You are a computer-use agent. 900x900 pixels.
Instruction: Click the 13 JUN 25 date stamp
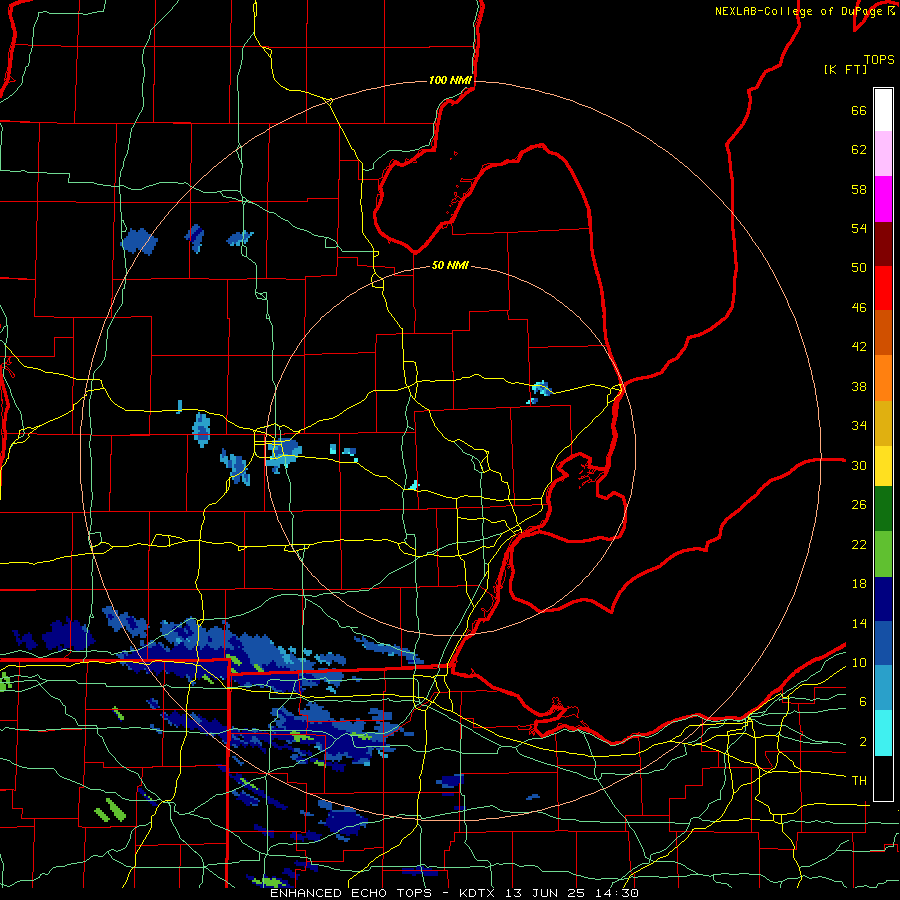click(x=549, y=893)
